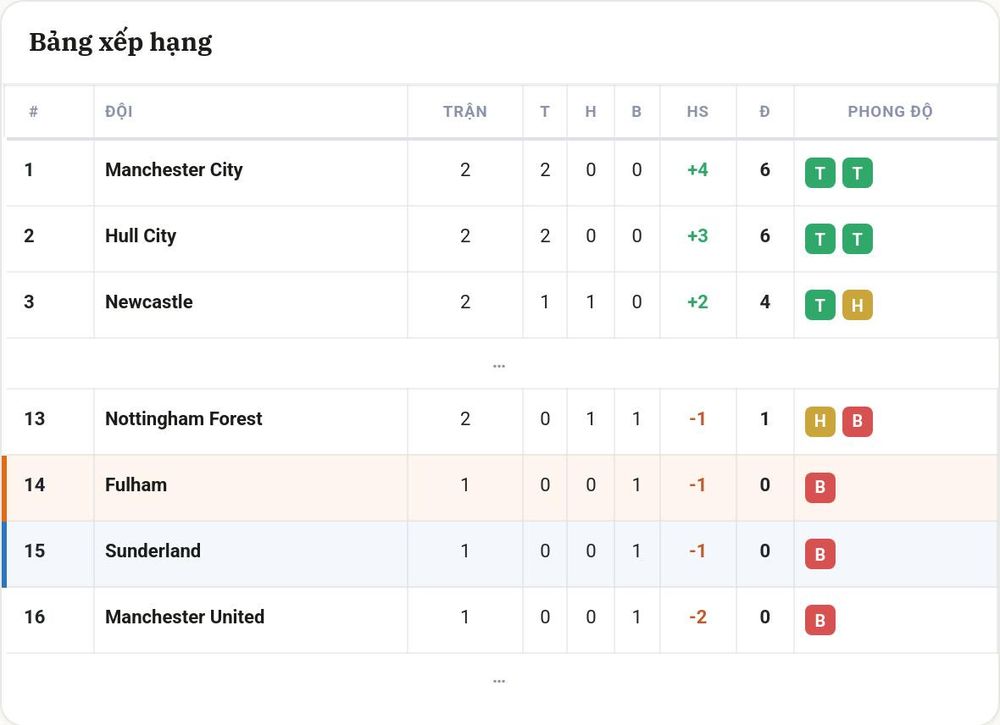Click Nottingham Forest's red B form badge

857,421
